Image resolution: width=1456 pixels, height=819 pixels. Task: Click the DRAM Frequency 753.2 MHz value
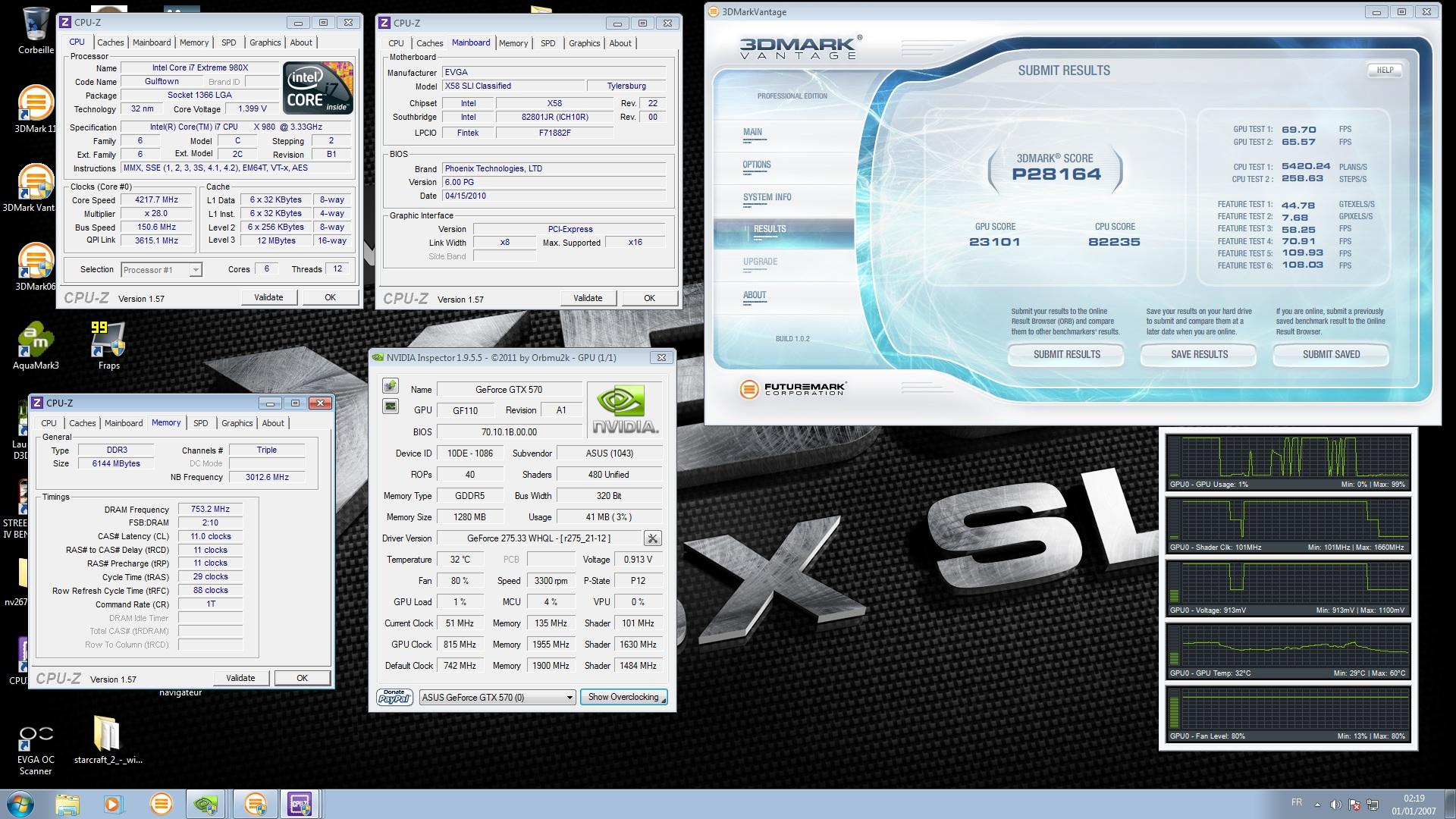(210, 510)
